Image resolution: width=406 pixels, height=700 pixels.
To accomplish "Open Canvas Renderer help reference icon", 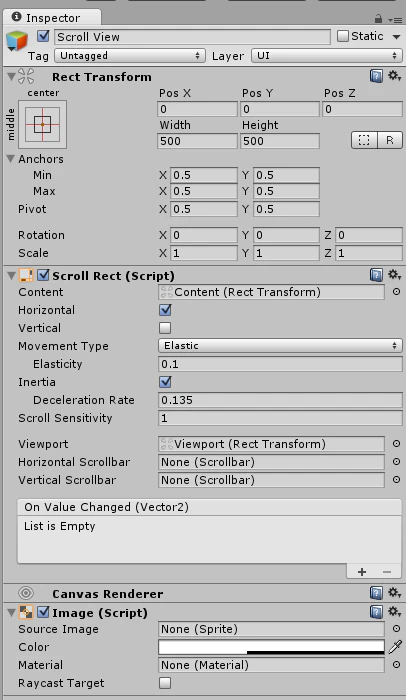I will point(377,593).
